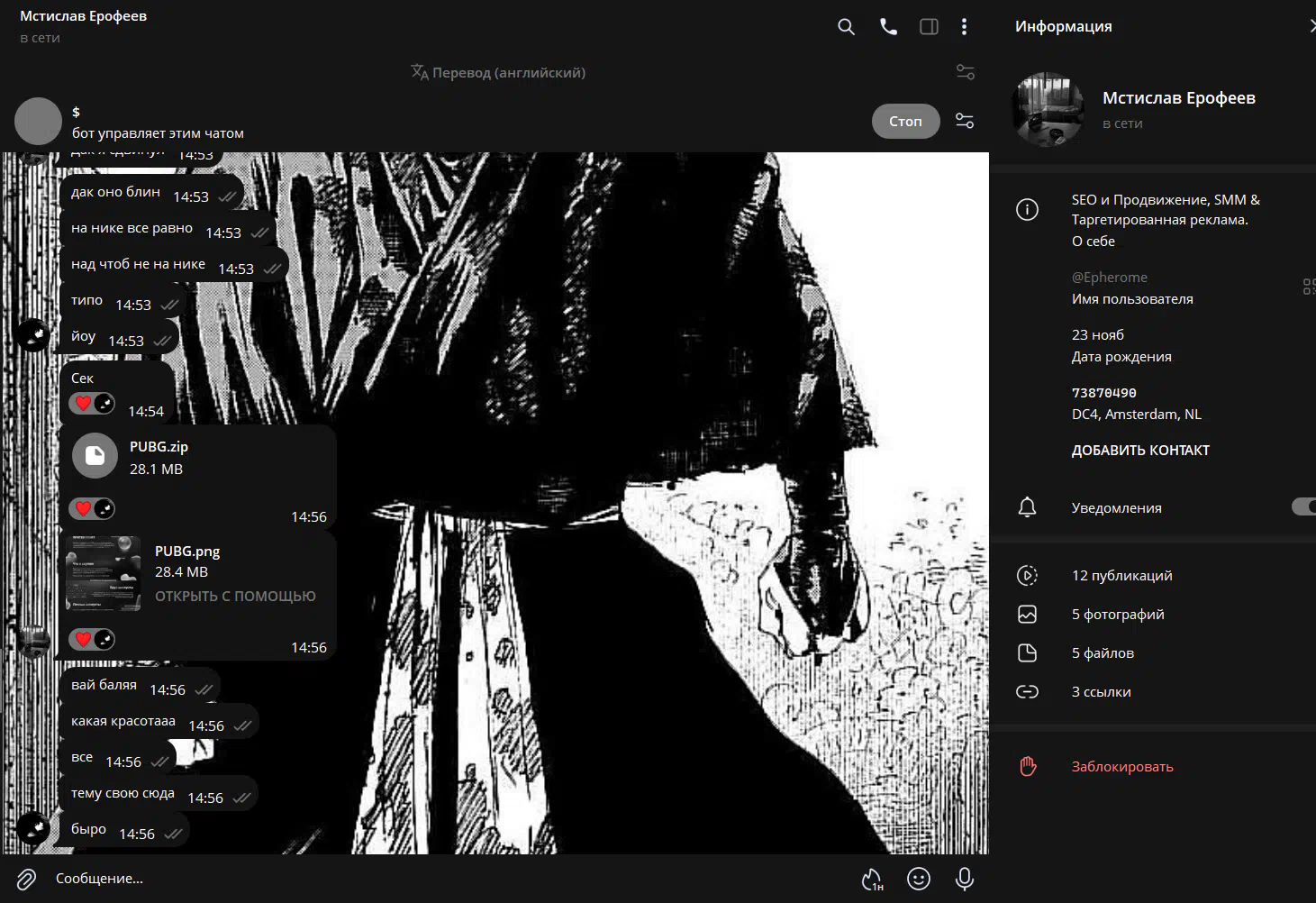Block the user via Заблокировать
Screen dimensions: 1316x903
click(1121, 767)
